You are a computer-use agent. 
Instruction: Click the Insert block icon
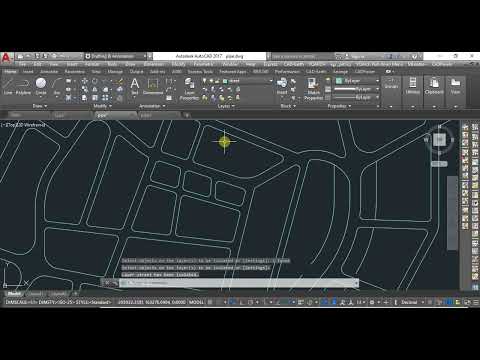click(x=282, y=86)
